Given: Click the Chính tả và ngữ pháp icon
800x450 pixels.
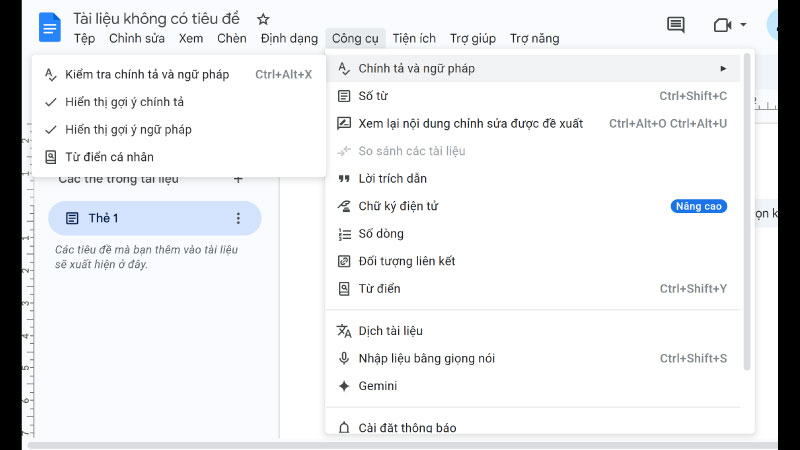Looking at the screenshot, I should click(x=344, y=68).
